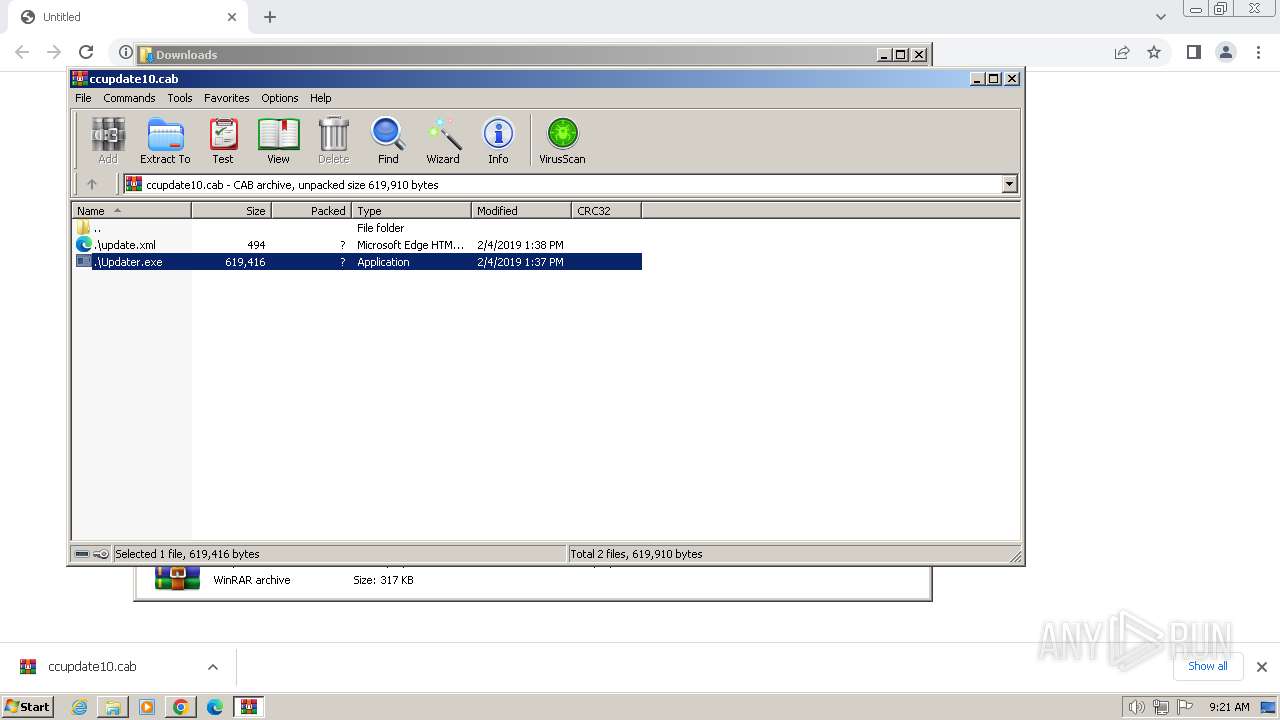Switch to WinRAR taskbar button
1280x720 pixels.
pos(248,707)
